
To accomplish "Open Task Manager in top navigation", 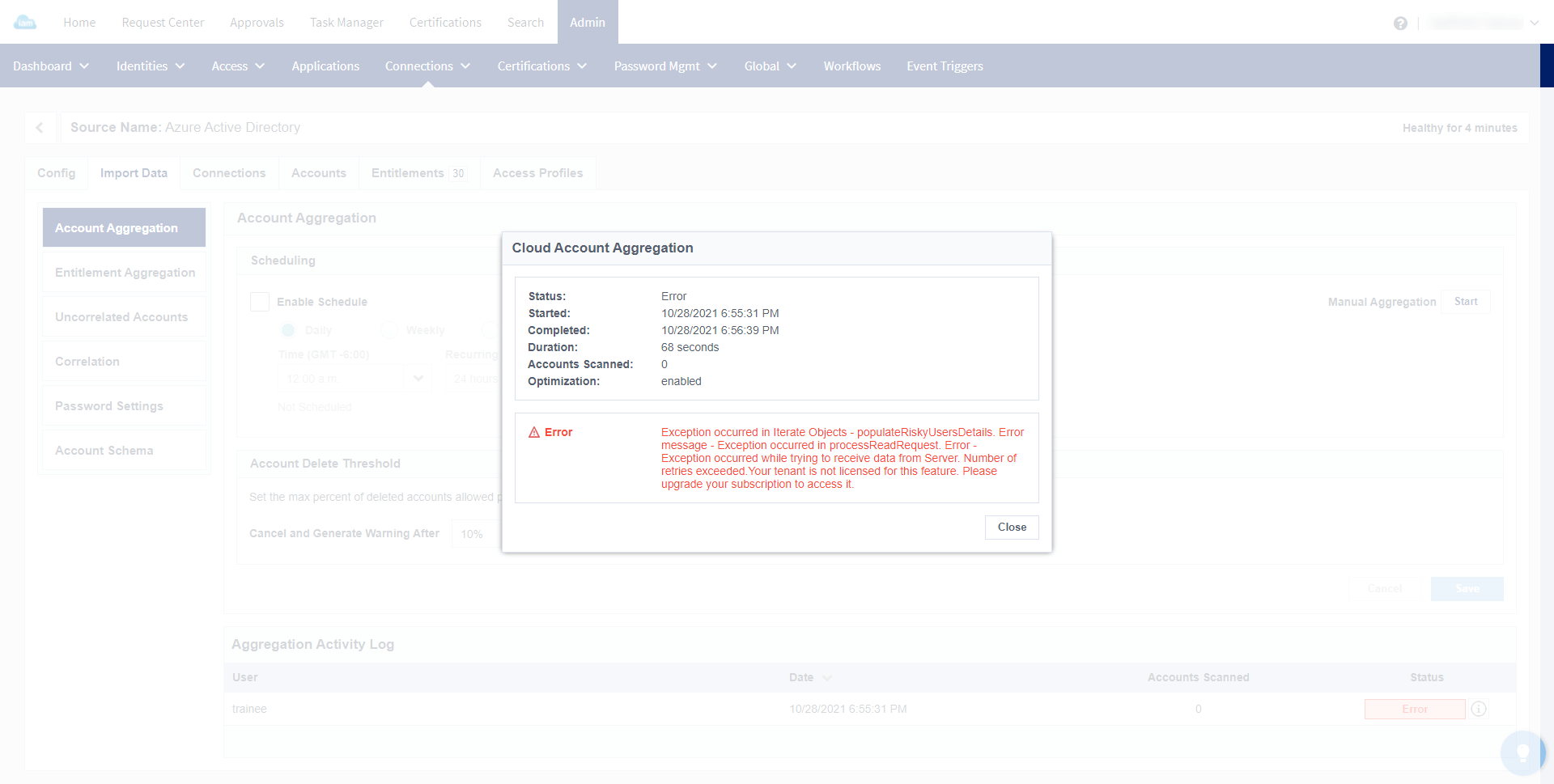I will (x=346, y=23).
